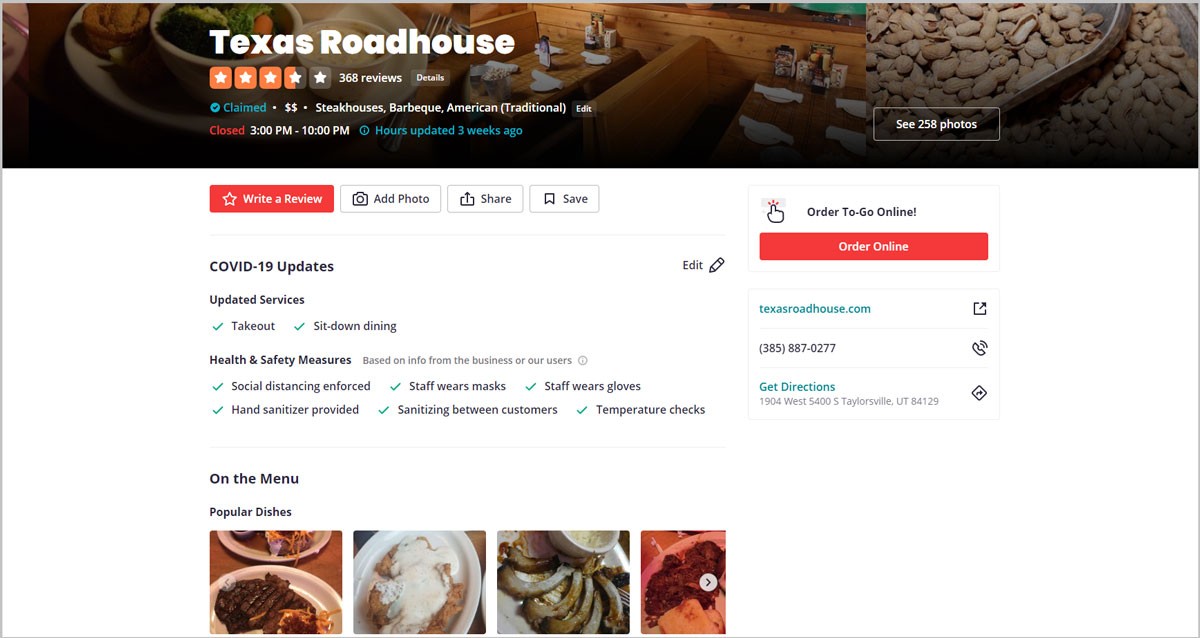Click the phone call icon

click(x=979, y=348)
